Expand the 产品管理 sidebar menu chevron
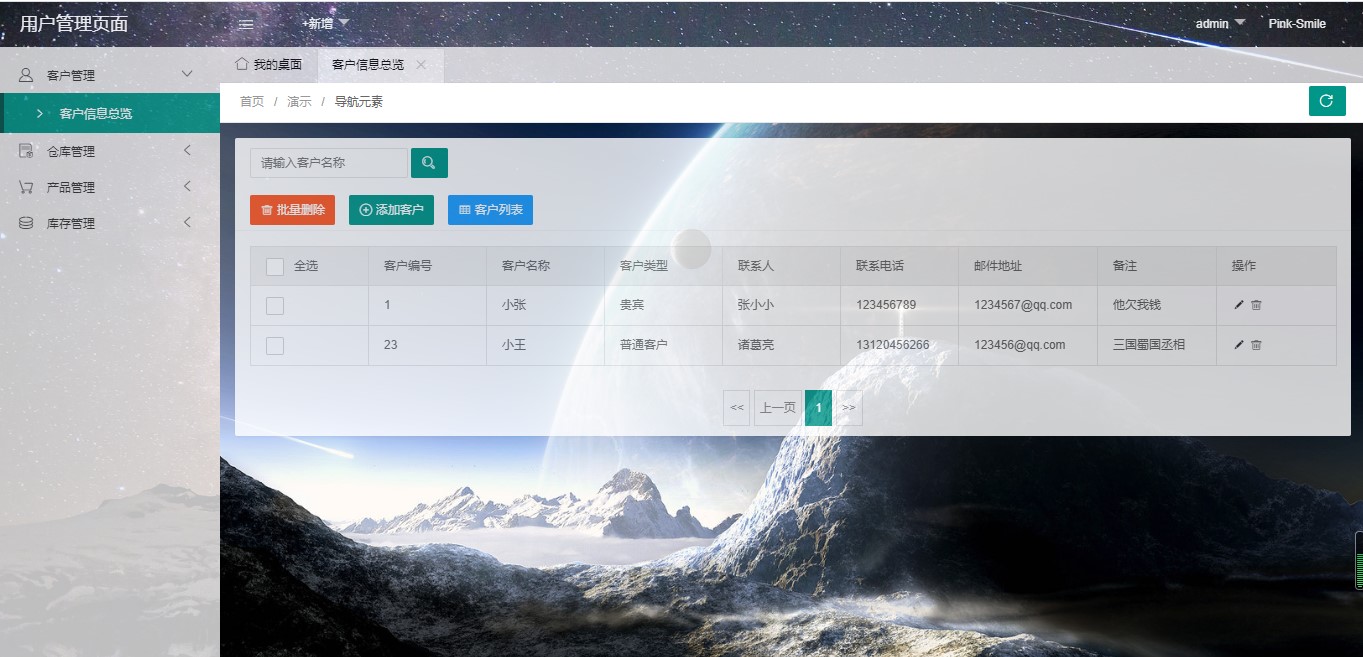The image size is (1363, 657). pos(187,187)
